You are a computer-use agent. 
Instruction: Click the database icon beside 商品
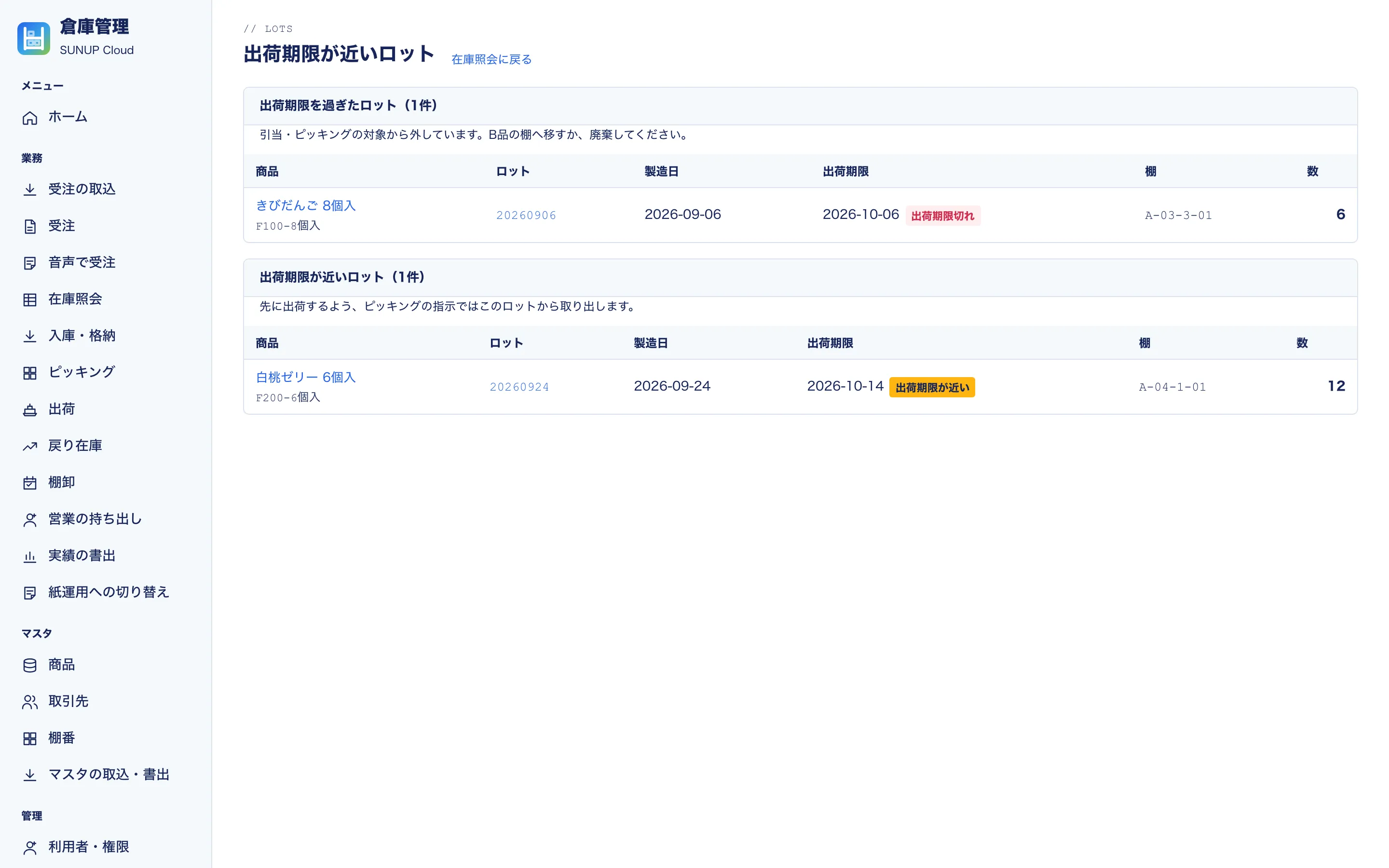coord(30,665)
